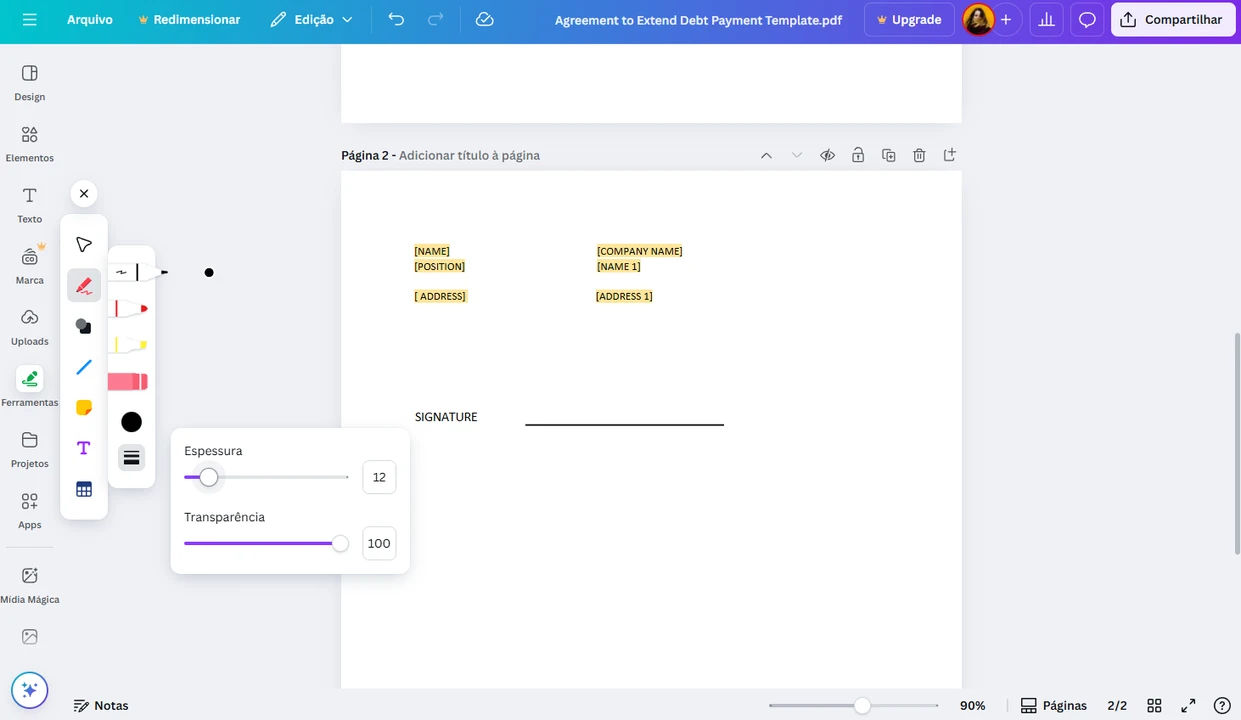Select the pointer selection tool

pyautogui.click(x=84, y=245)
